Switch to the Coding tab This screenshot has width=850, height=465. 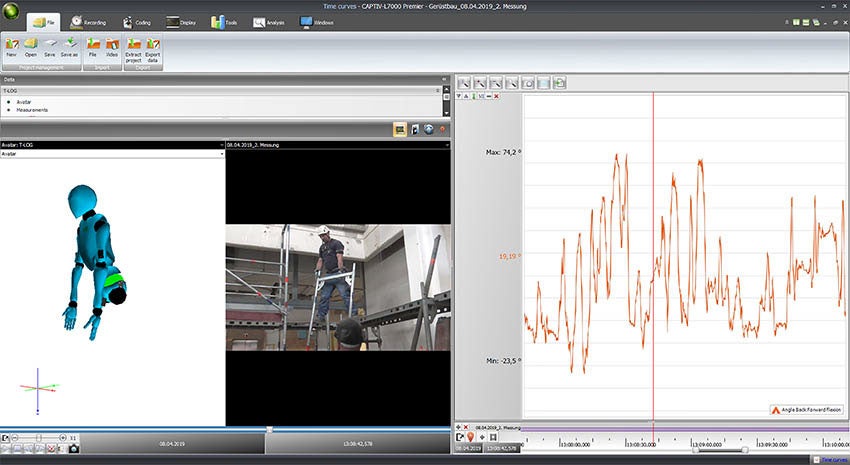[x=137, y=22]
